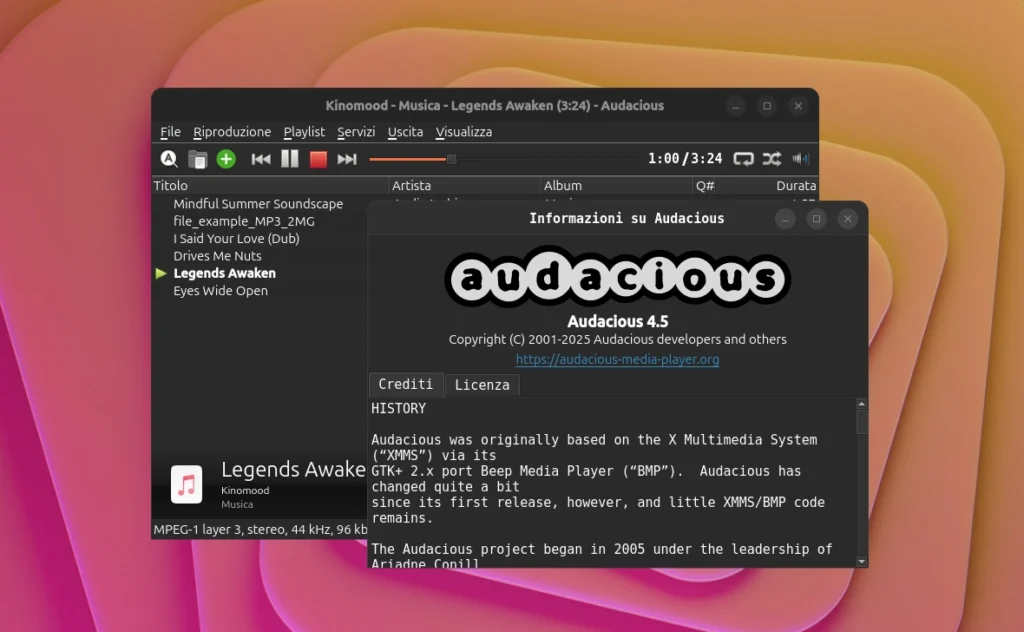Select the Crediti button
Screen dimensions: 1024x632
click(406, 384)
